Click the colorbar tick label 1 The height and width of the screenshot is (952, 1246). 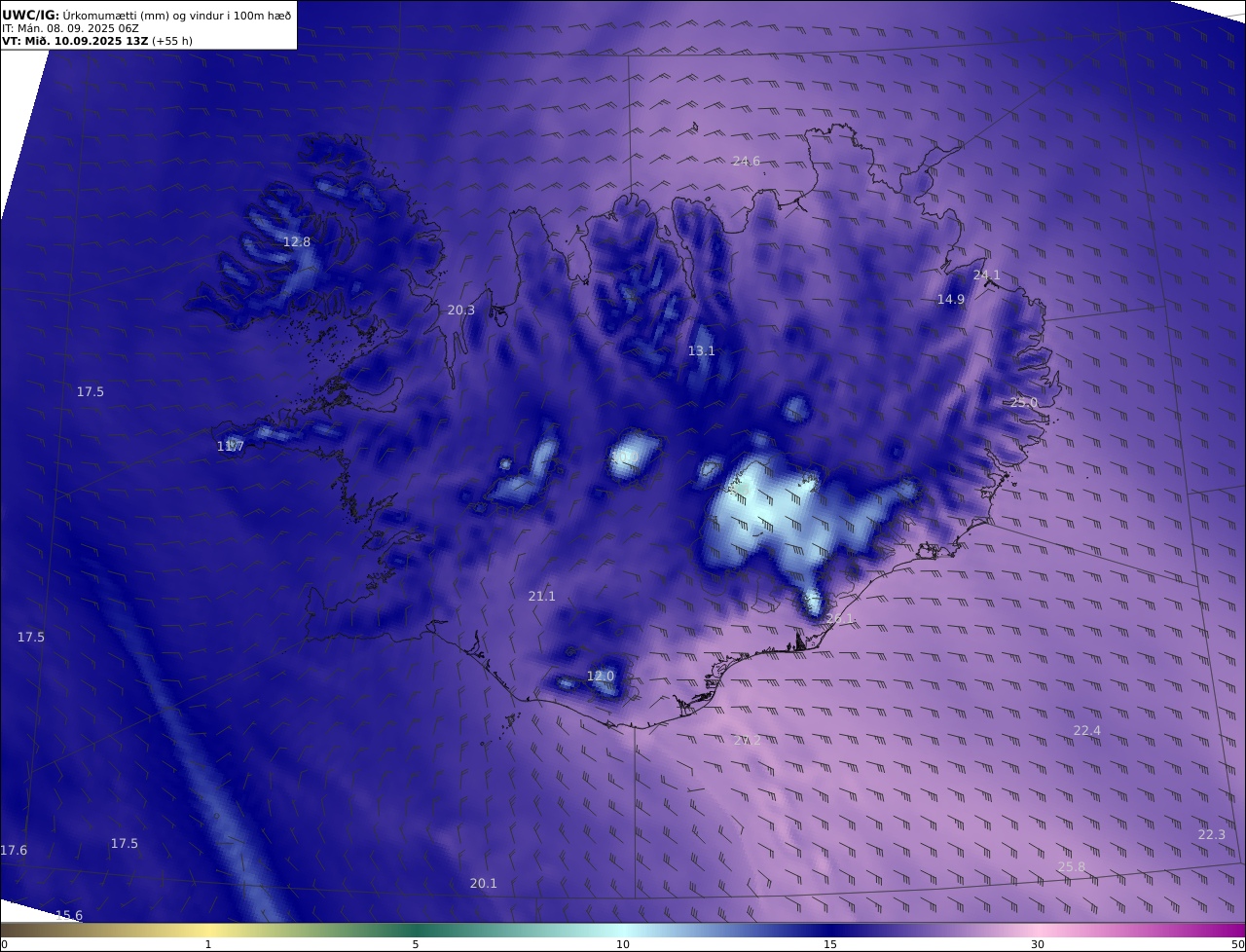coord(208,944)
